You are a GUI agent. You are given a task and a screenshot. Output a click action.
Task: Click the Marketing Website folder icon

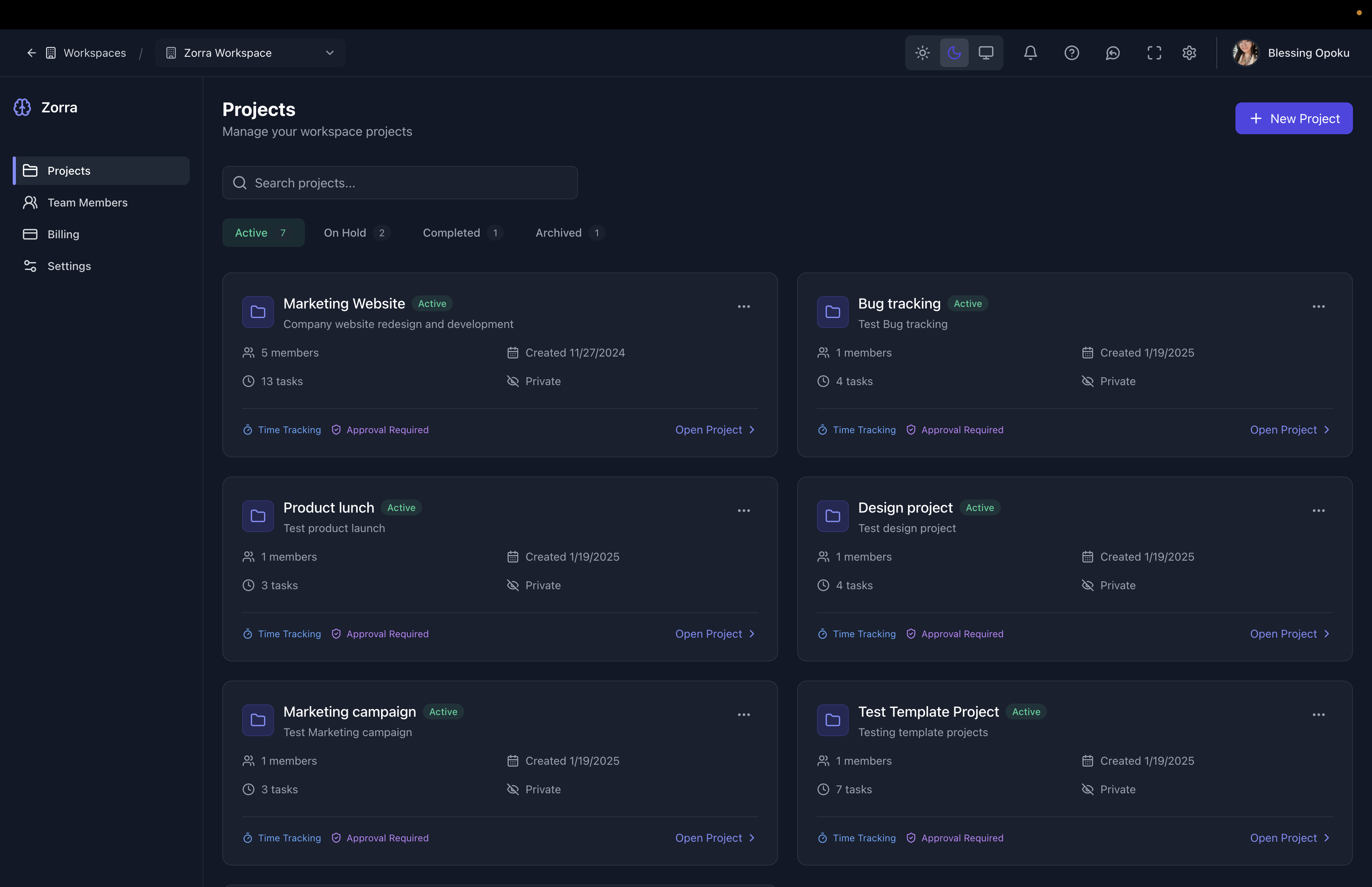click(258, 312)
